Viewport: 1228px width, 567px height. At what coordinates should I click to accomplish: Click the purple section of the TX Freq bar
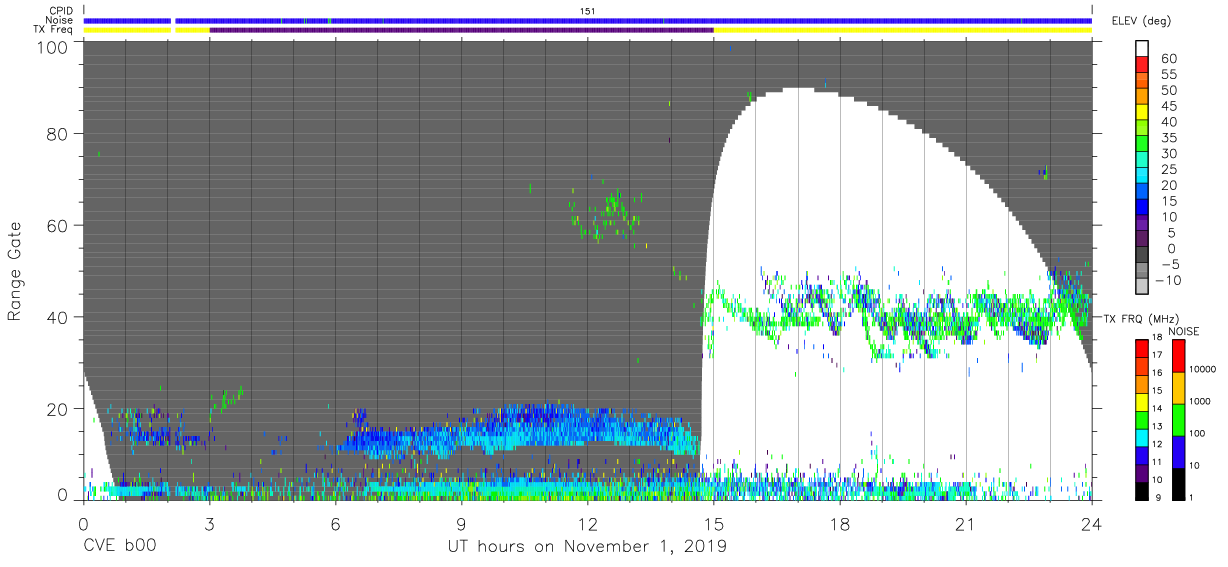point(461,30)
